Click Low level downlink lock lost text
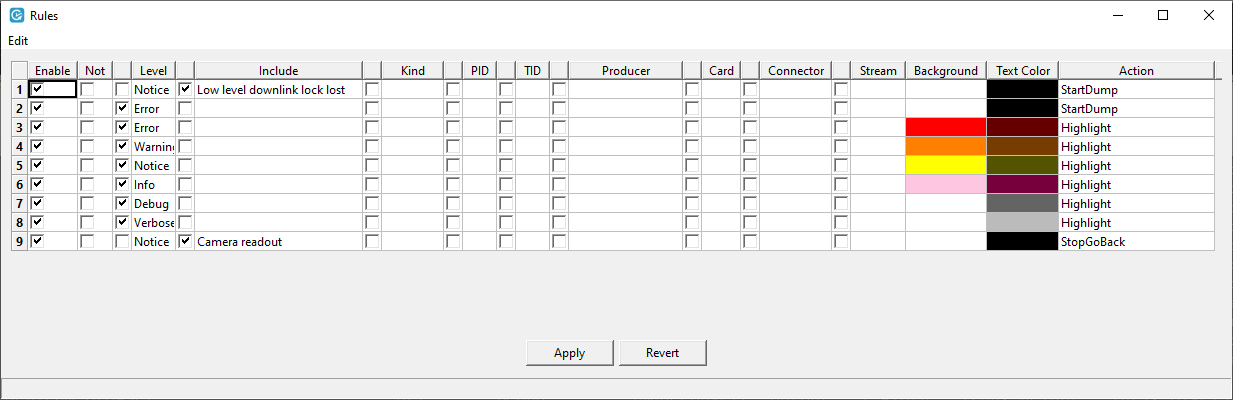The image size is (1233, 400). click(271, 90)
